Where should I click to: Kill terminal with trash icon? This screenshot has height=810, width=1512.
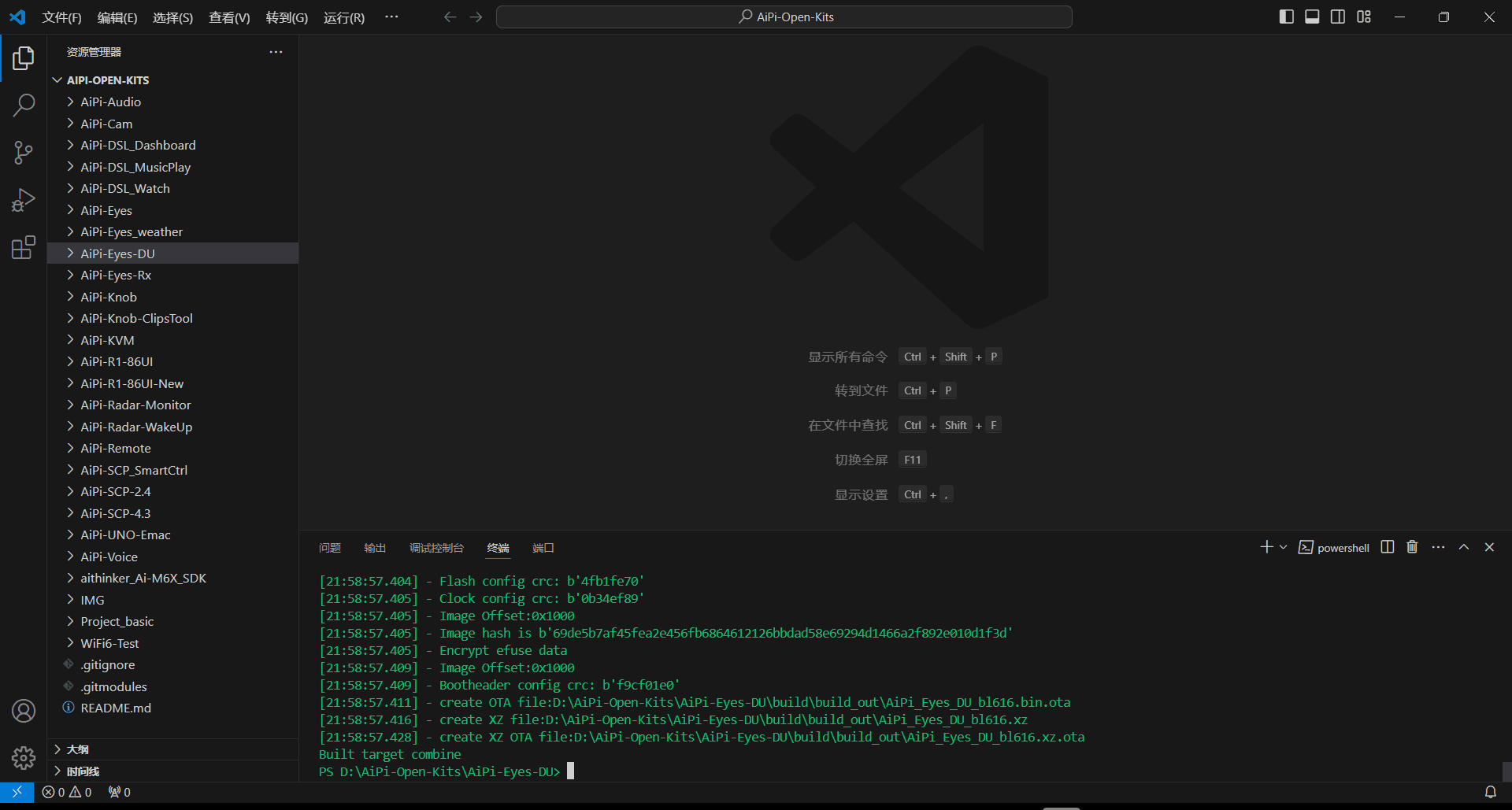coord(1412,547)
